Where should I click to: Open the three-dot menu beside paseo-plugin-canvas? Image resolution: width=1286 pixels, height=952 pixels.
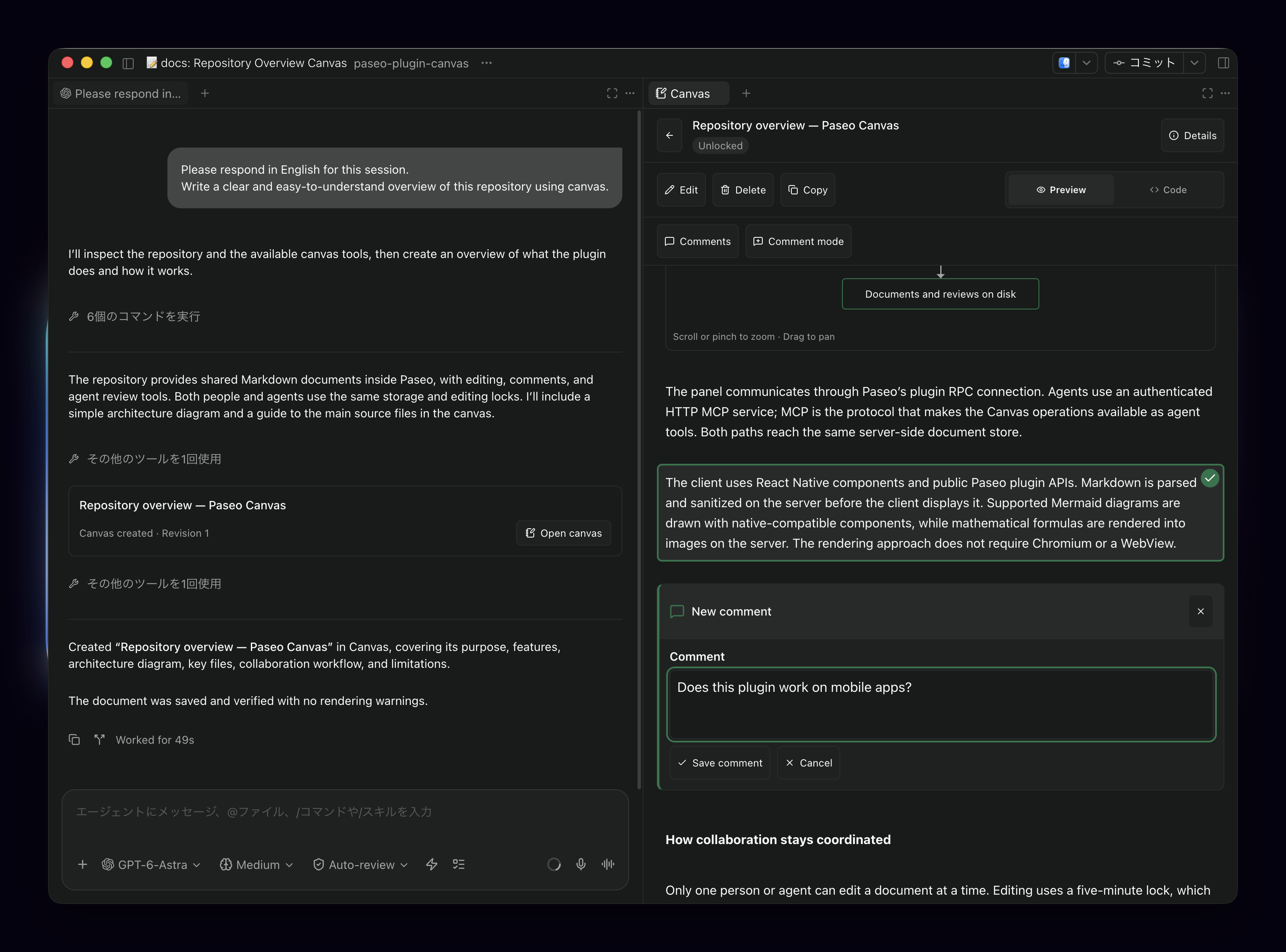[486, 63]
